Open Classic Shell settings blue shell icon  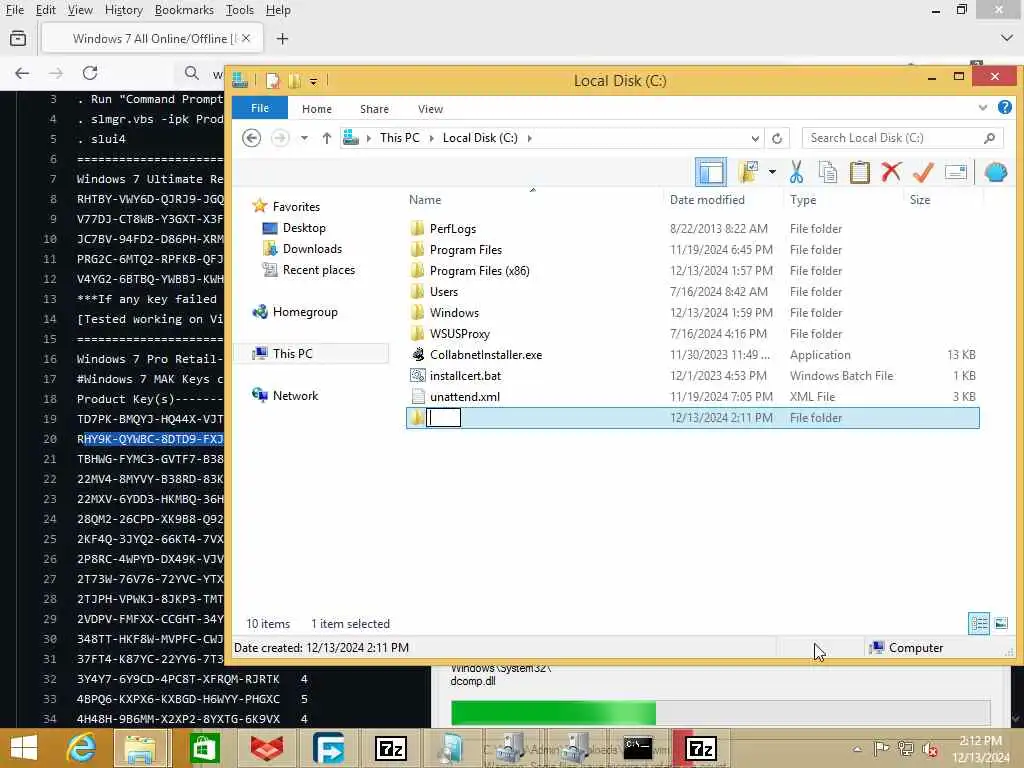coord(996,172)
